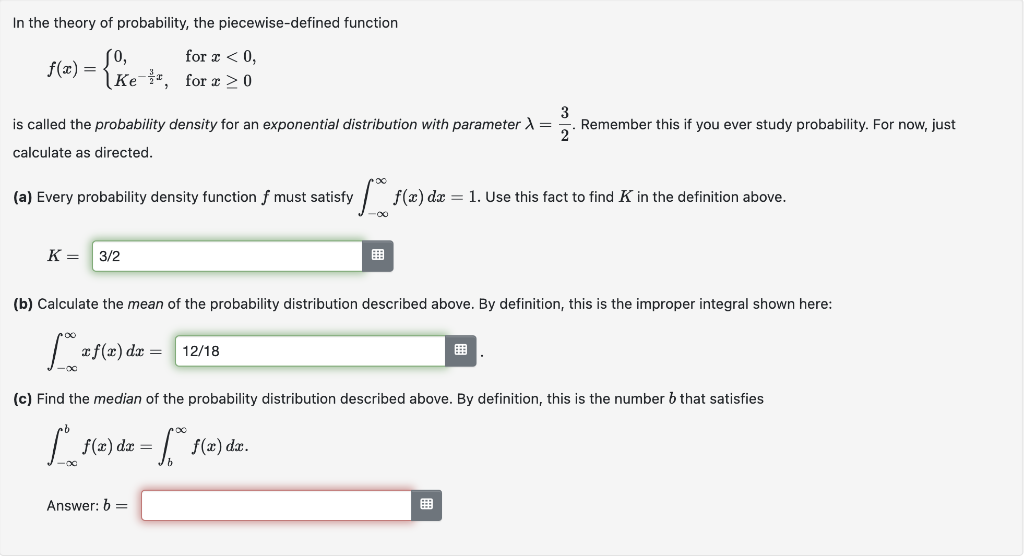Click the "K =" label before the first field
This screenshot has width=1024, height=558.
tap(65, 256)
